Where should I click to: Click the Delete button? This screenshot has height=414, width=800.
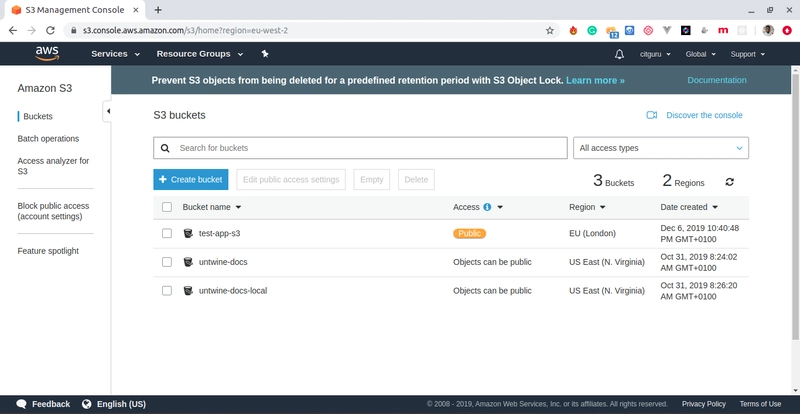(x=416, y=180)
